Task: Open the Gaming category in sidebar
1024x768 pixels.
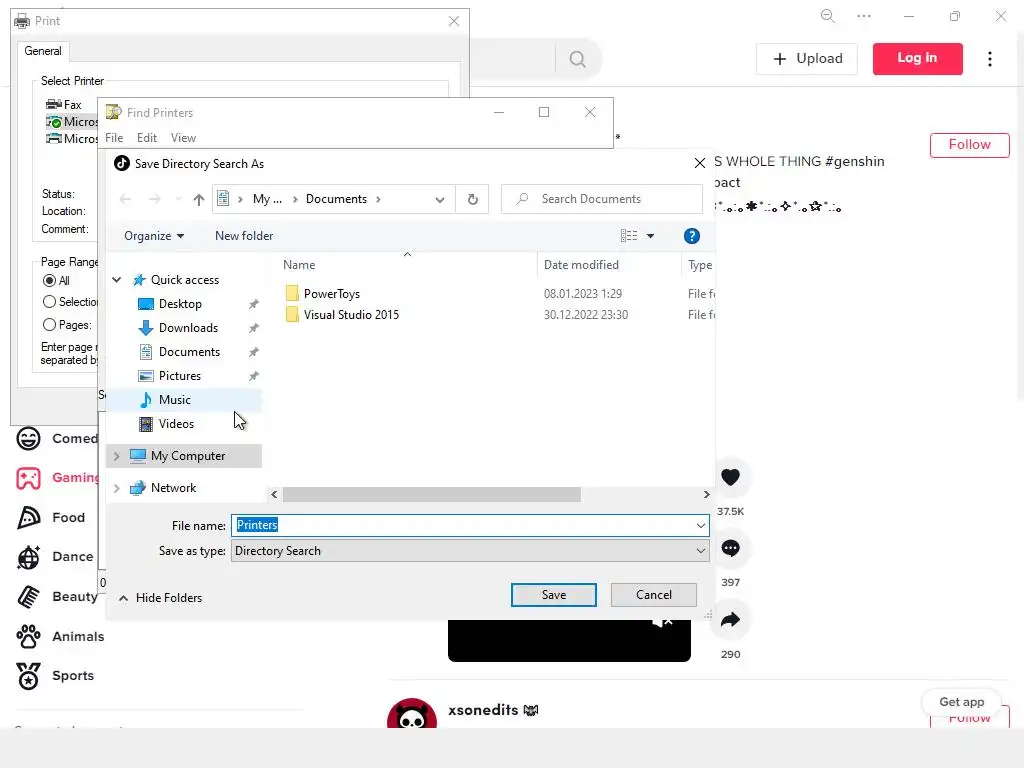Action: [57, 478]
